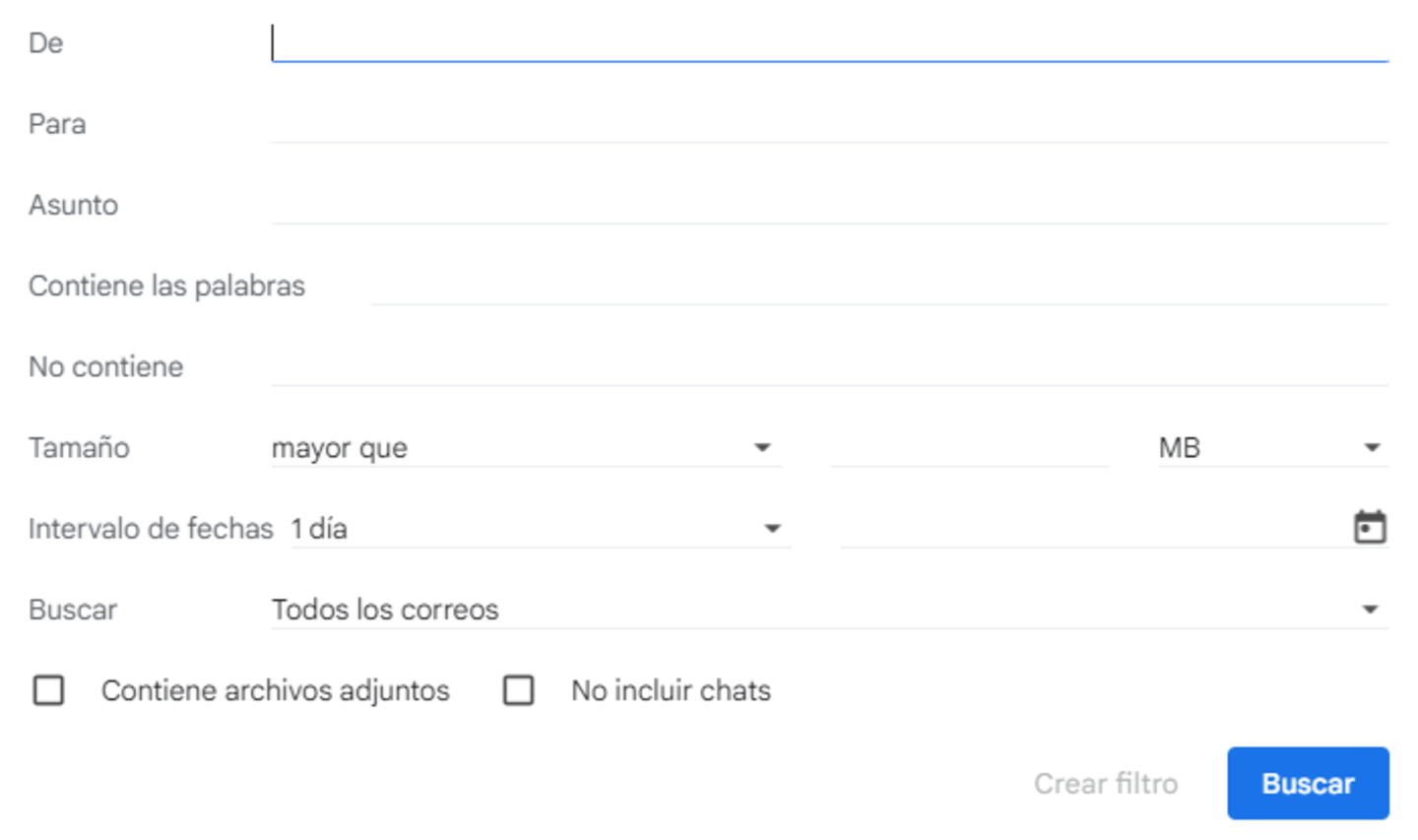Expand the '1 día' date interval dropdown
The image size is (1418, 840).
541,529
